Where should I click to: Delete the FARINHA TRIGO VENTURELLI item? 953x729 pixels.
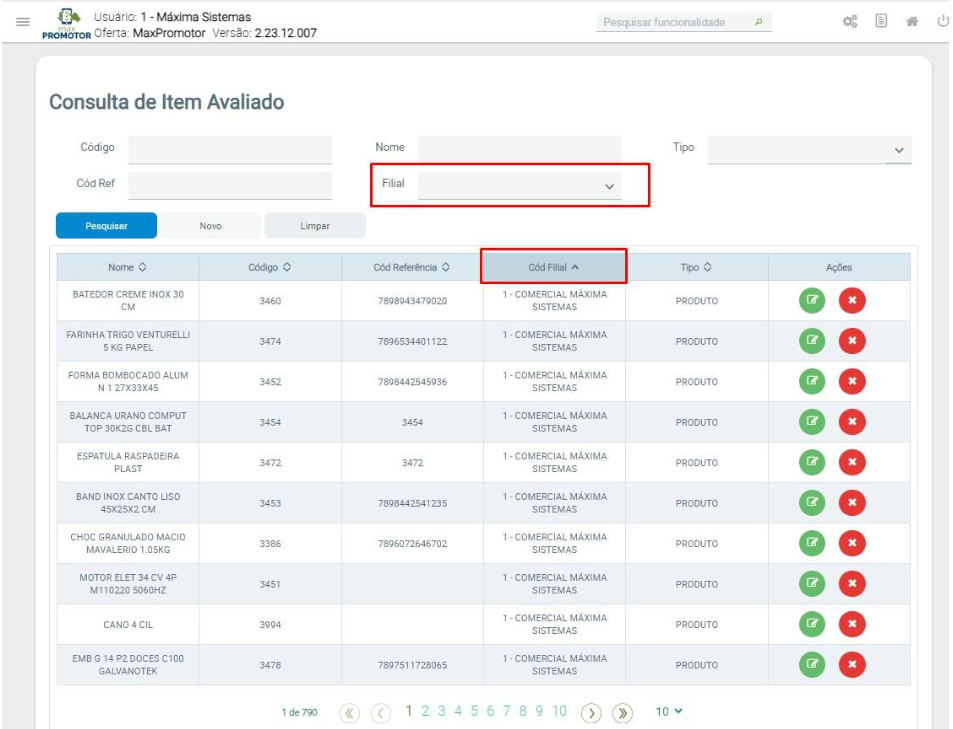pyautogui.click(x=852, y=342)
